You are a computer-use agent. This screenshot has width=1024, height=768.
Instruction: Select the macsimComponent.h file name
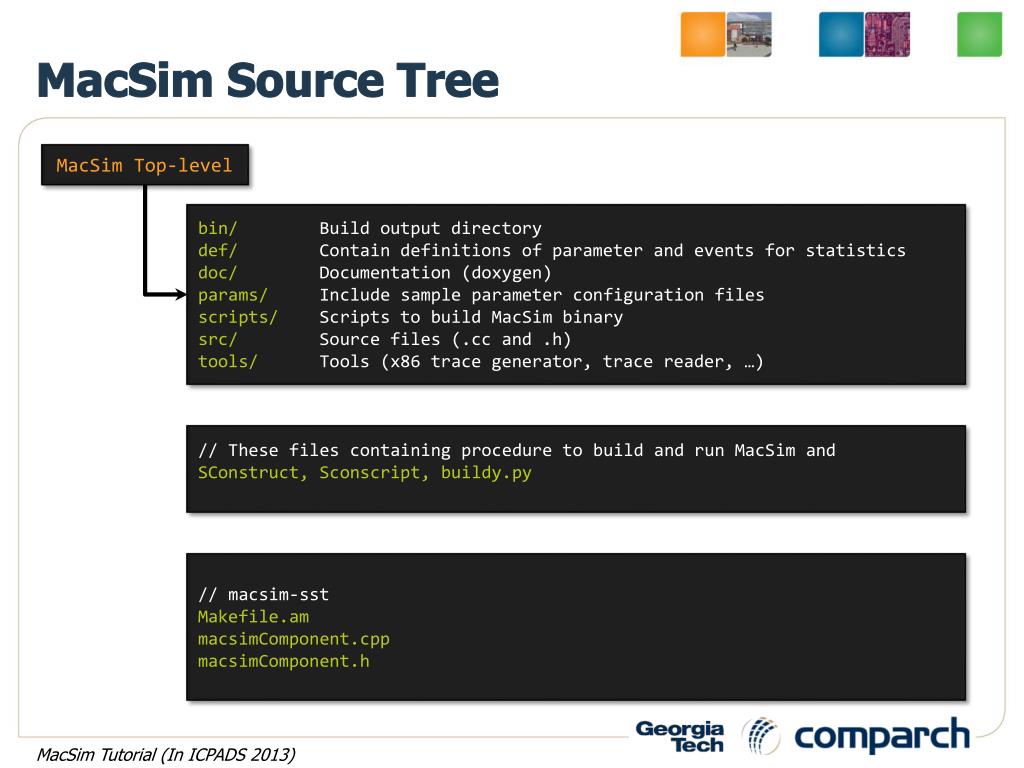(x=283, y=662)
